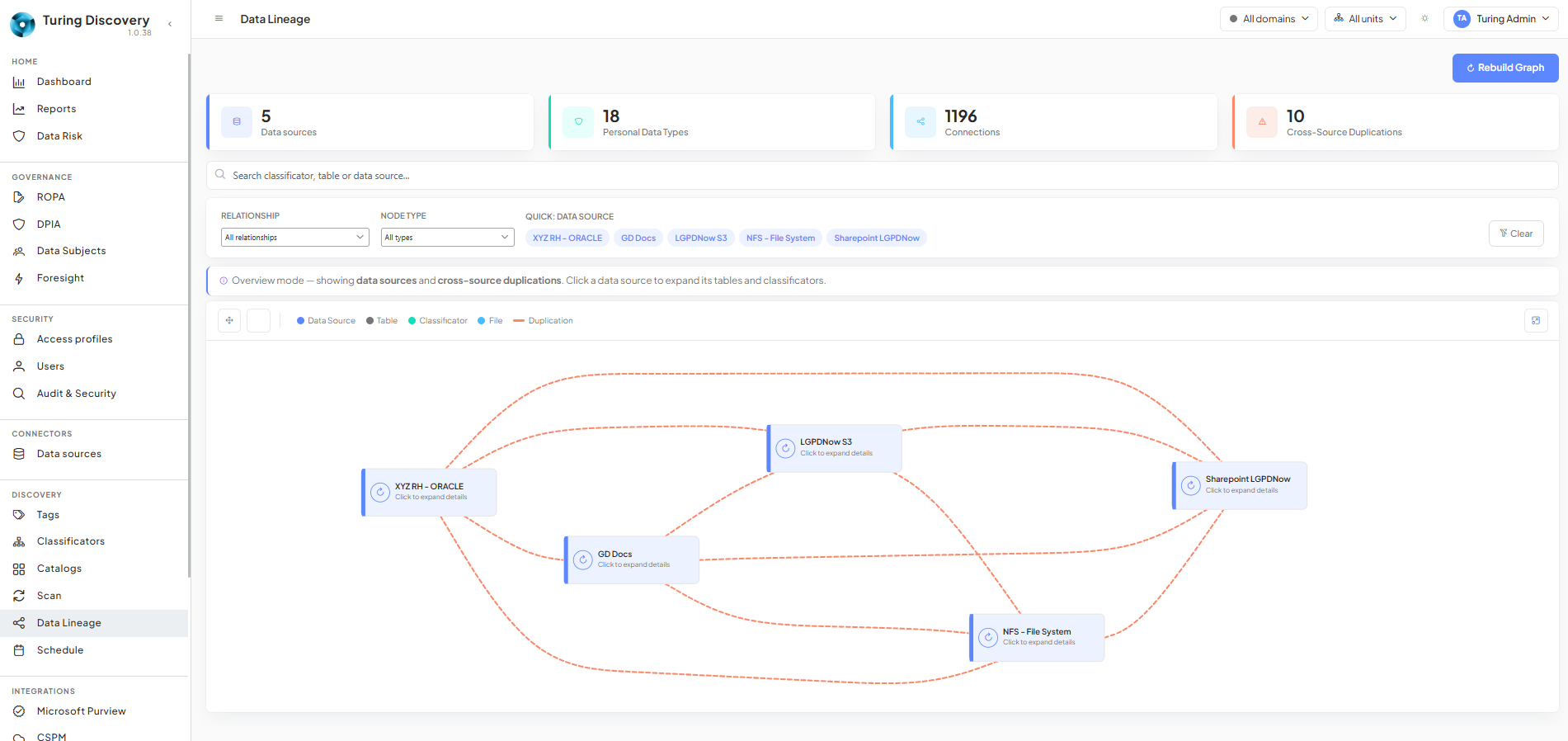Click the Scan refresh icon
The width and height of the screenshot is (1568, 741).
tap(19, 596)
